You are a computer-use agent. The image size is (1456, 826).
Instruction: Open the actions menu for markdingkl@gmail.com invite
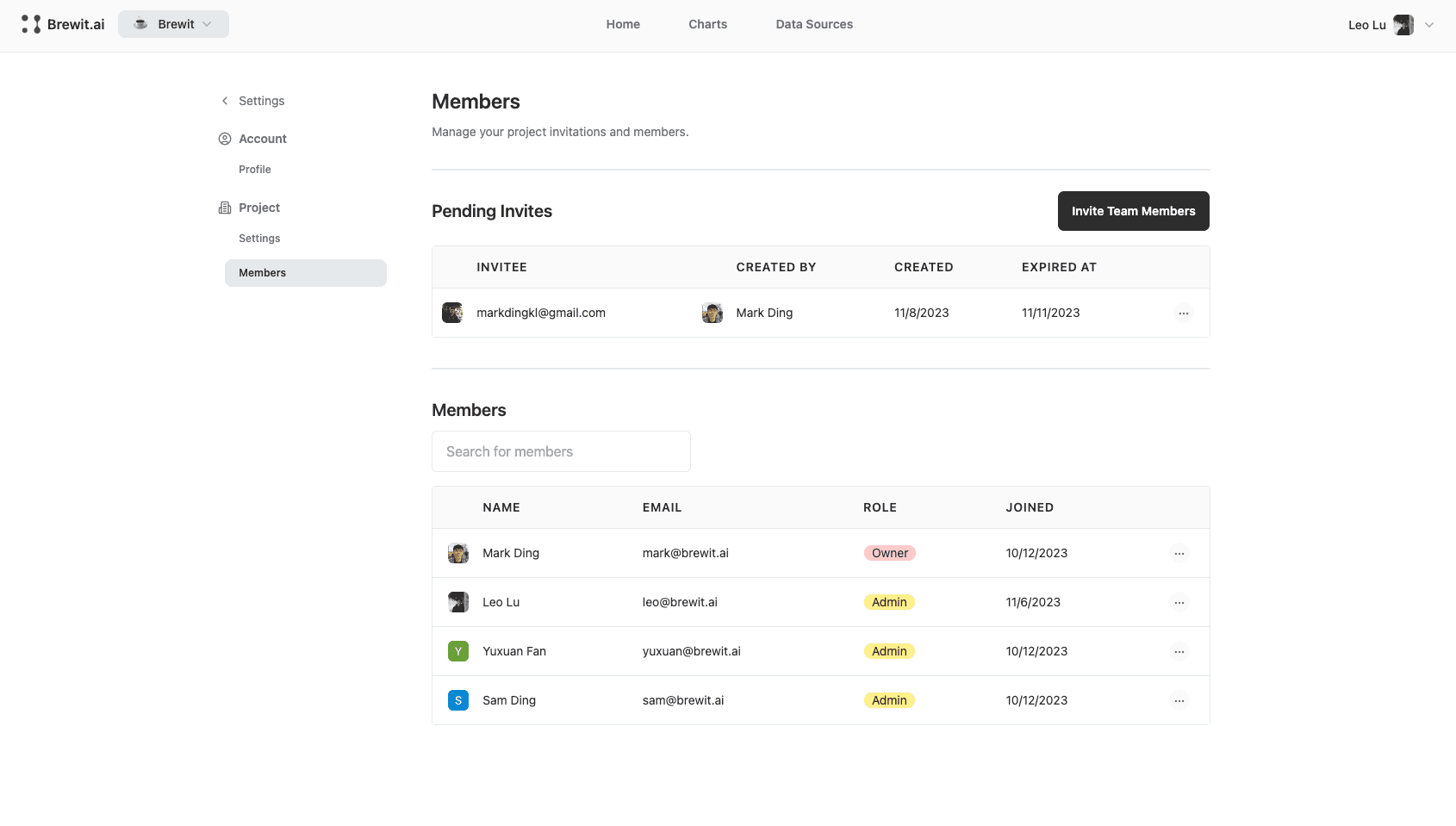(1184, 313)
